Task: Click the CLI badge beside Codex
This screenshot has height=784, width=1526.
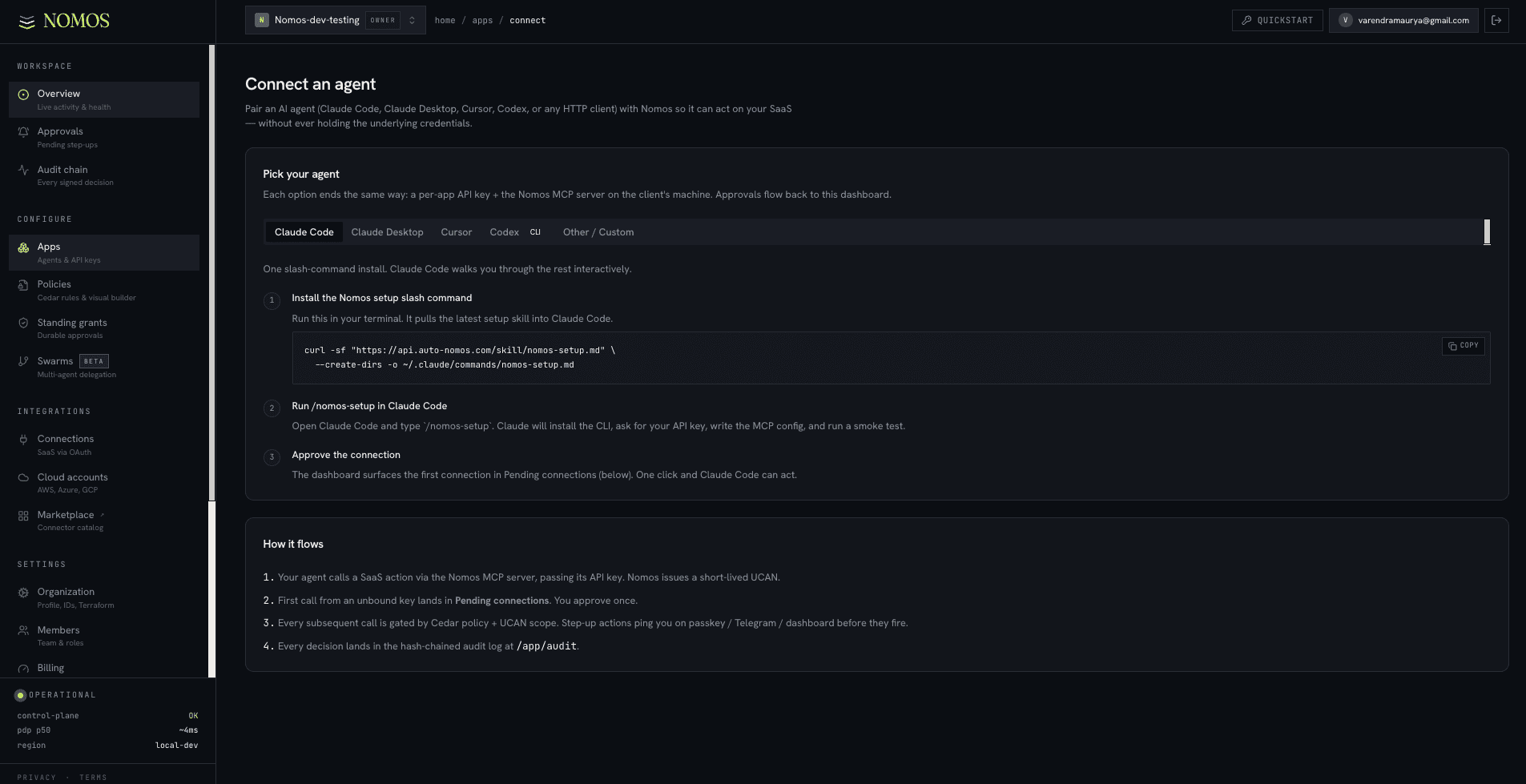Action: [x=535, y=232]
